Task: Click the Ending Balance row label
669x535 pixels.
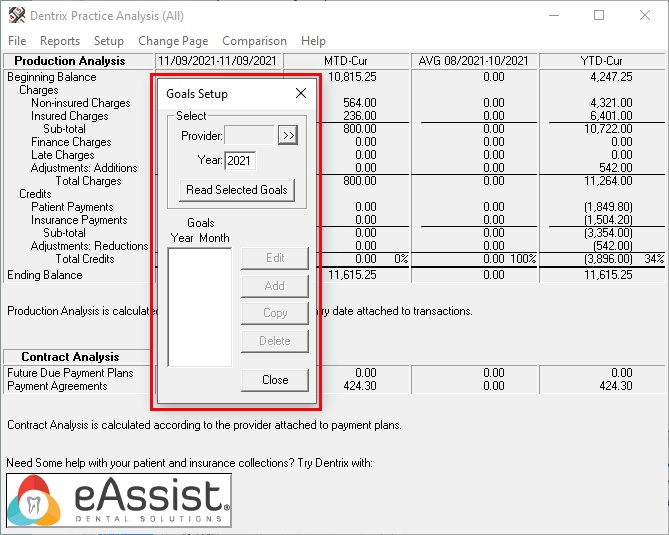Action: click(45, 275)
